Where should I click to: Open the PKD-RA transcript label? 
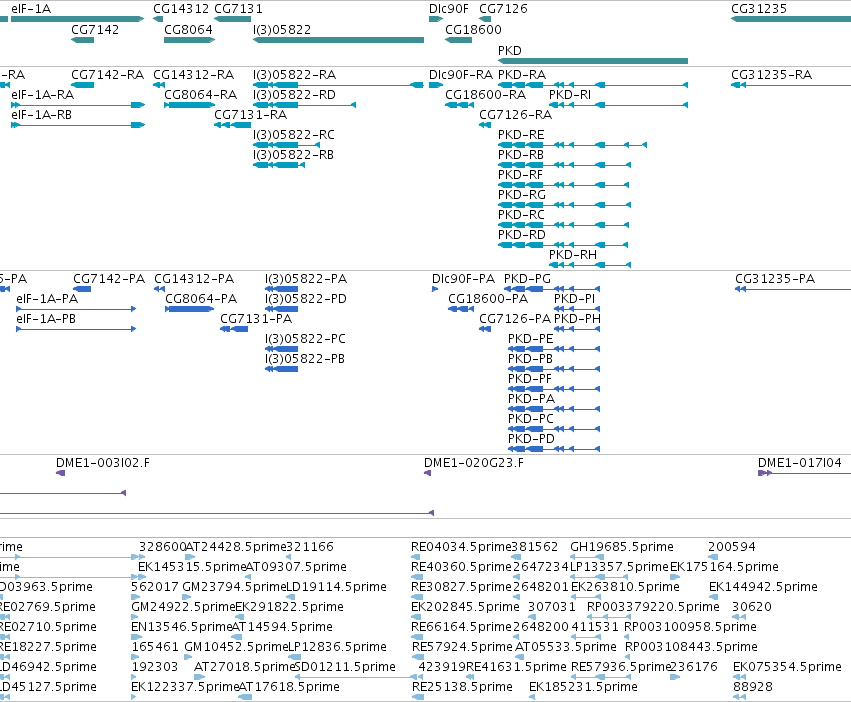522,75
